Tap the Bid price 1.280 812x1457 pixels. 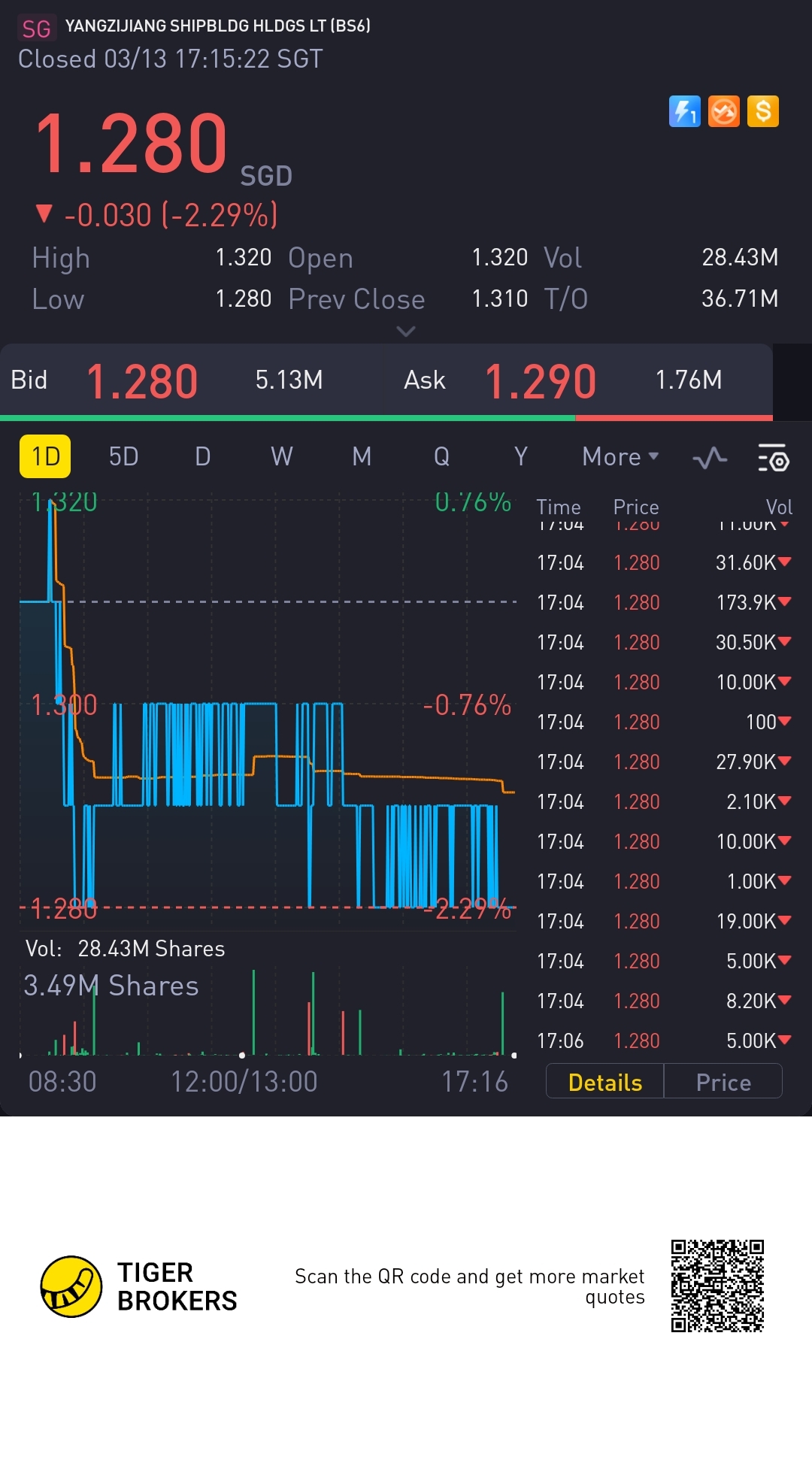pos(142,381)
